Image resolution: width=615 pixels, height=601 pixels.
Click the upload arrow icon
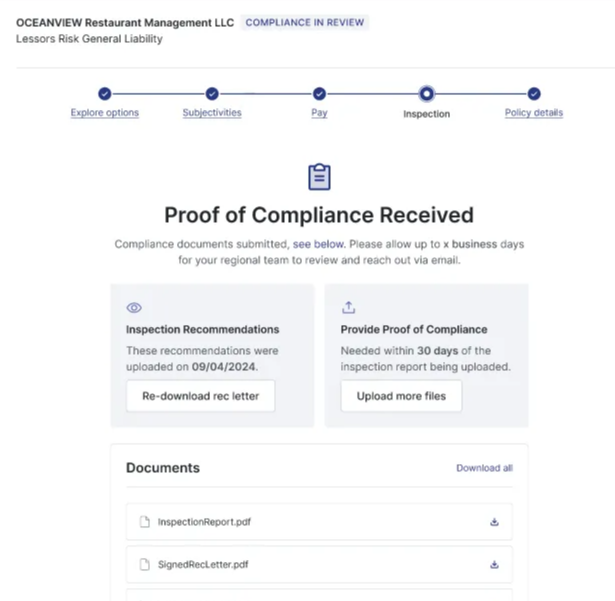(348, 308)
